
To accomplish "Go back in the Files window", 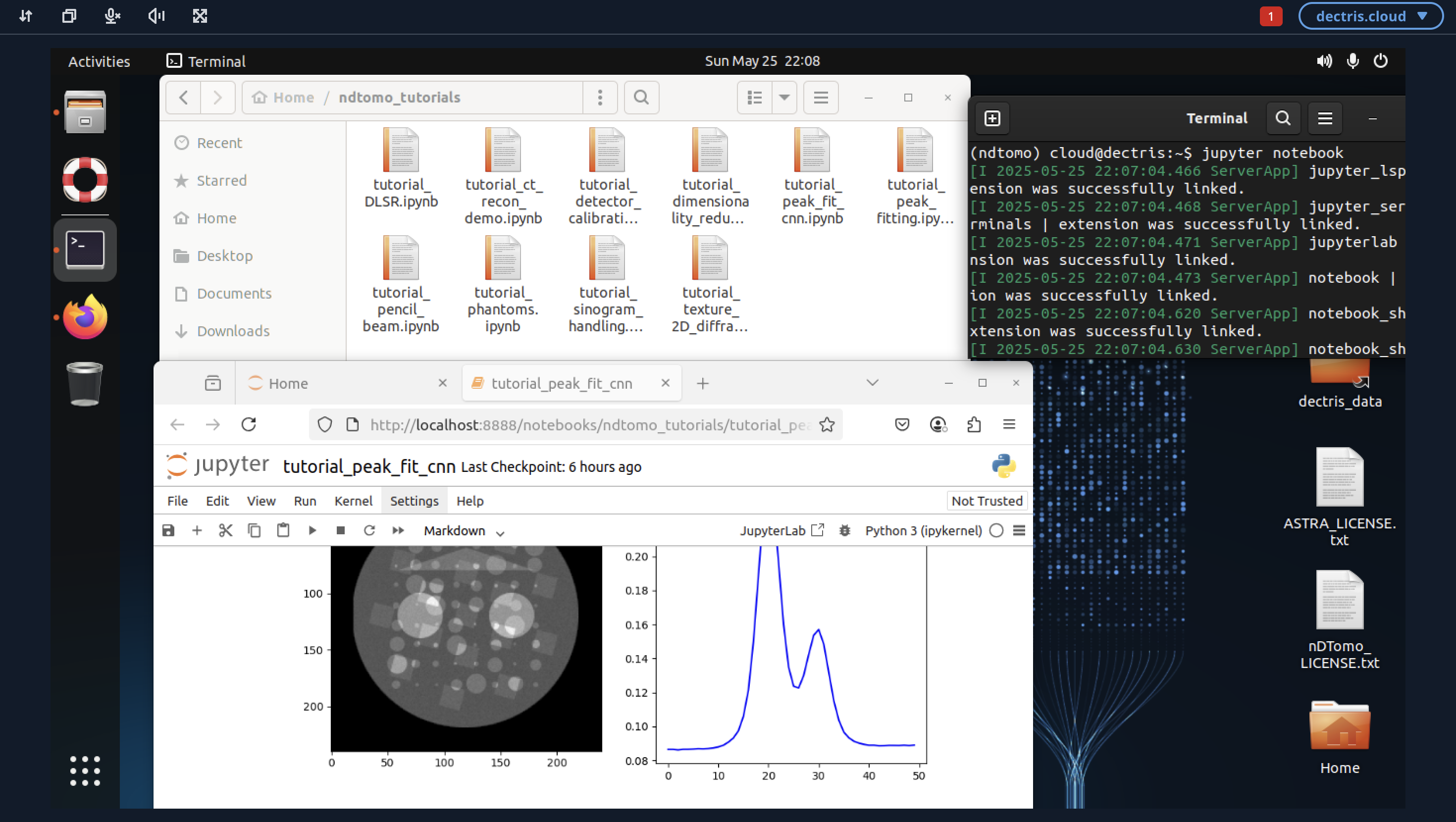I will coord(183,97).
